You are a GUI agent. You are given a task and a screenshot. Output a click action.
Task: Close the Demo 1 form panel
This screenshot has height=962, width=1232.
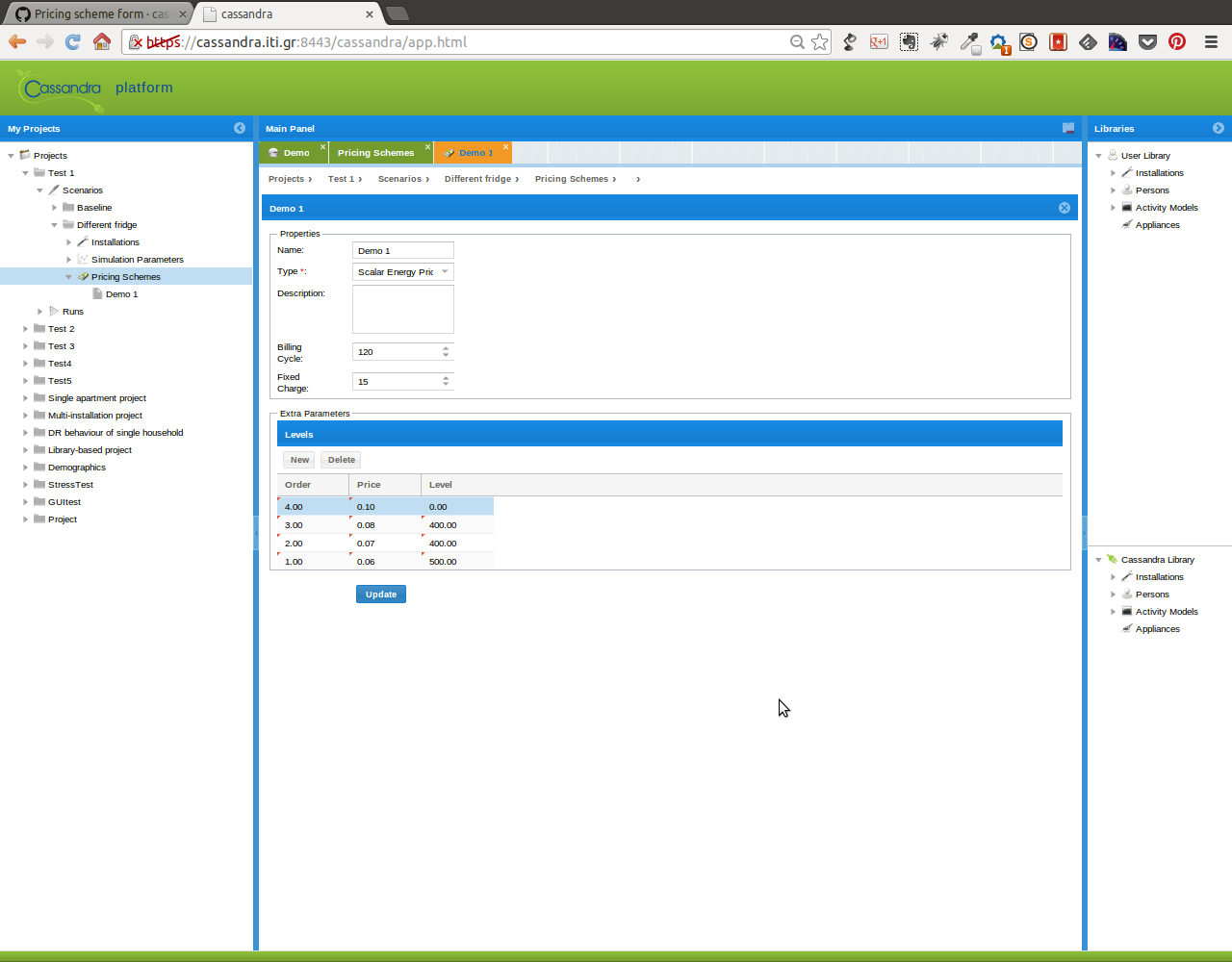(1065, 208)
